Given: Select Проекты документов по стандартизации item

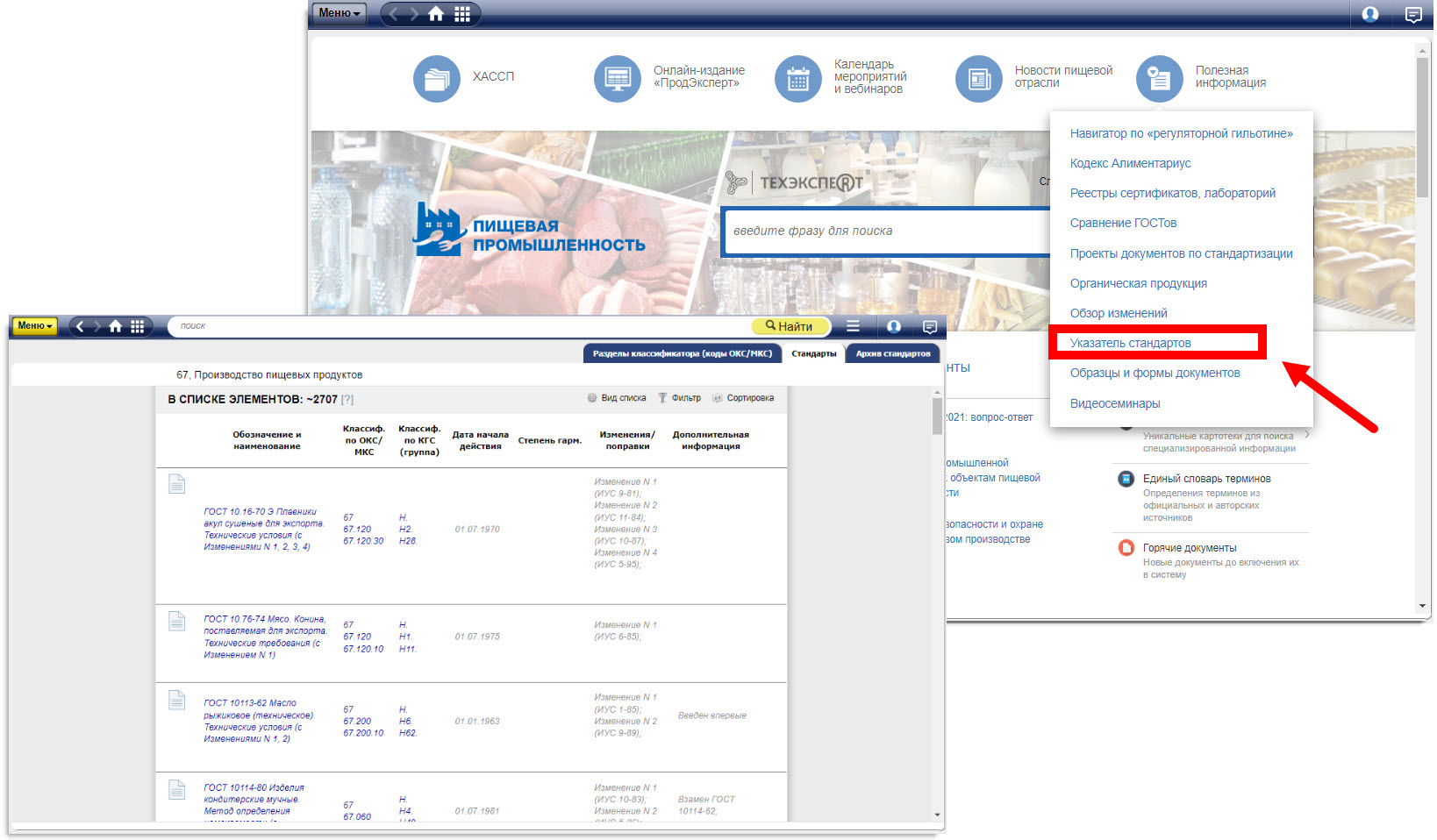Looking at the screenshot, I should [1181, 253].
